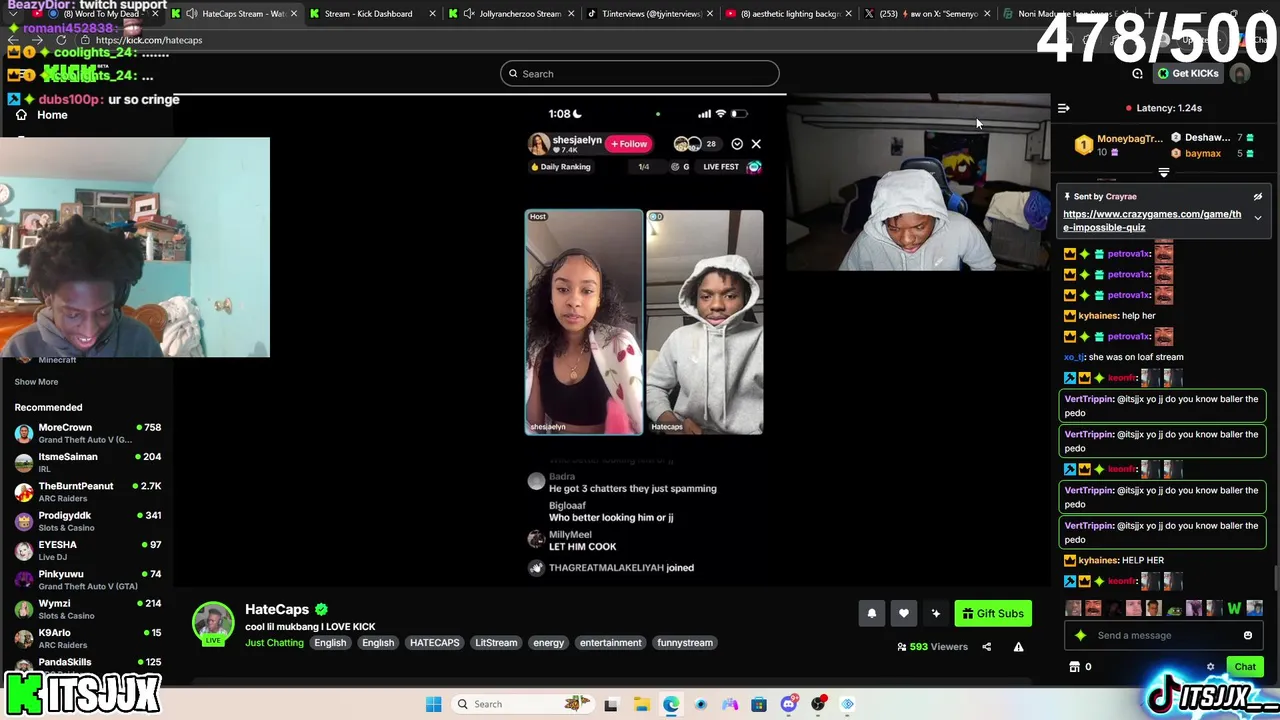Open Pinkyuwu recommended channel
Screen dimensions: 1280x720
tap(87, 579)
